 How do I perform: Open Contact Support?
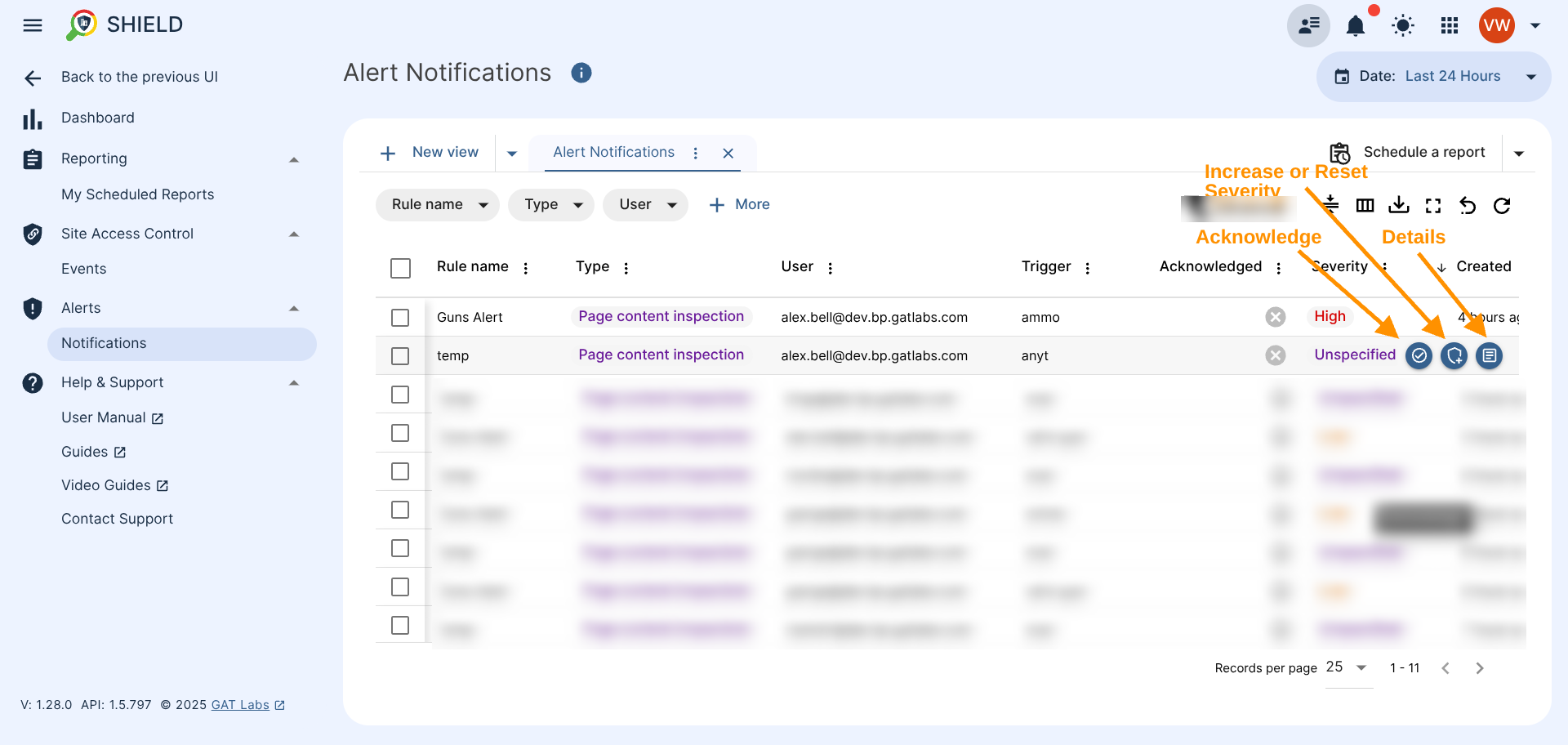click(x=118, y=519)
